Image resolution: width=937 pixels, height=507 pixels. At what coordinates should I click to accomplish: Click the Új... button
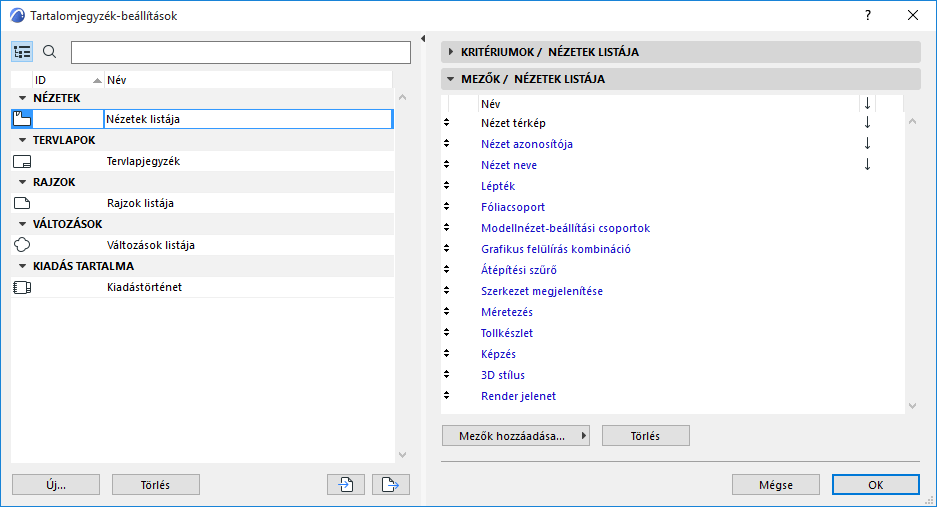point(56,485)
